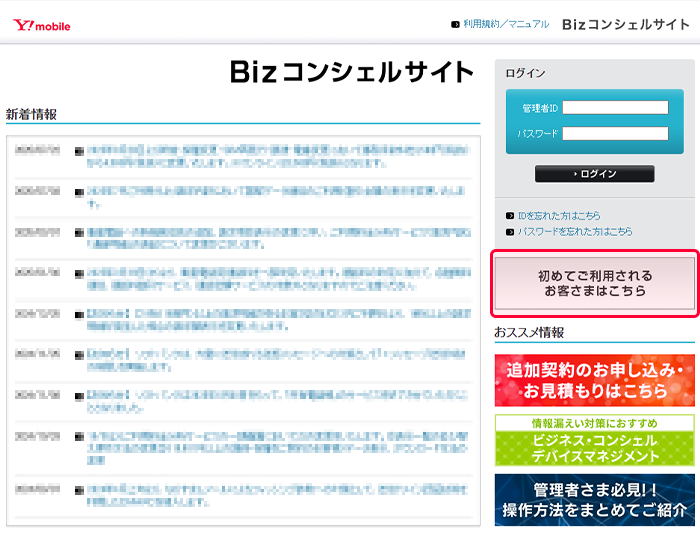Click the Y!mobile logo

click(x=42, y=25)
